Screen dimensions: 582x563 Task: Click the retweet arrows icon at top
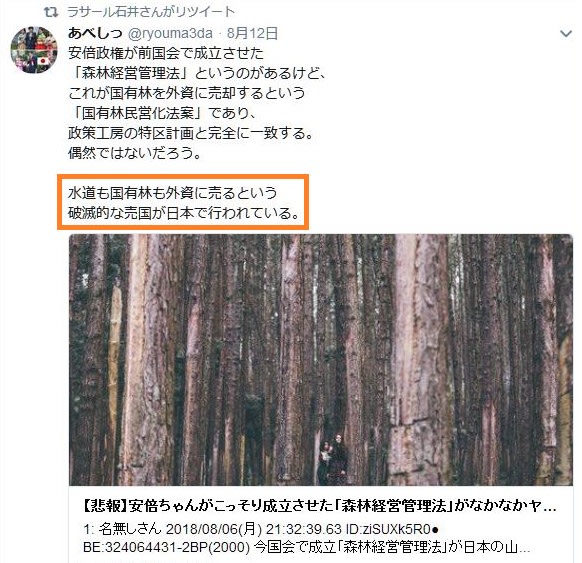(50, 12)
